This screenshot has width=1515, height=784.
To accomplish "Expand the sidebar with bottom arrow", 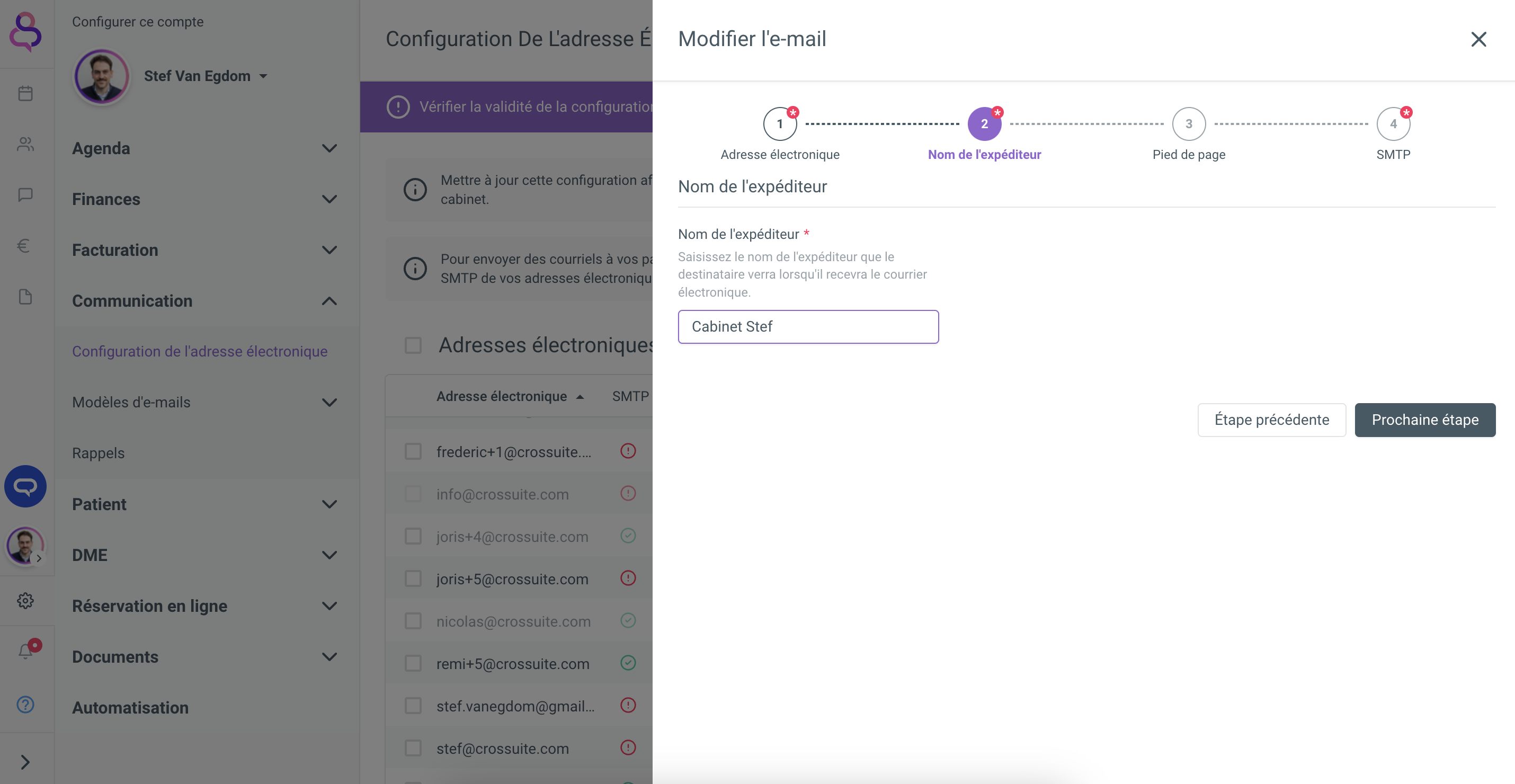I will (25, 762).
